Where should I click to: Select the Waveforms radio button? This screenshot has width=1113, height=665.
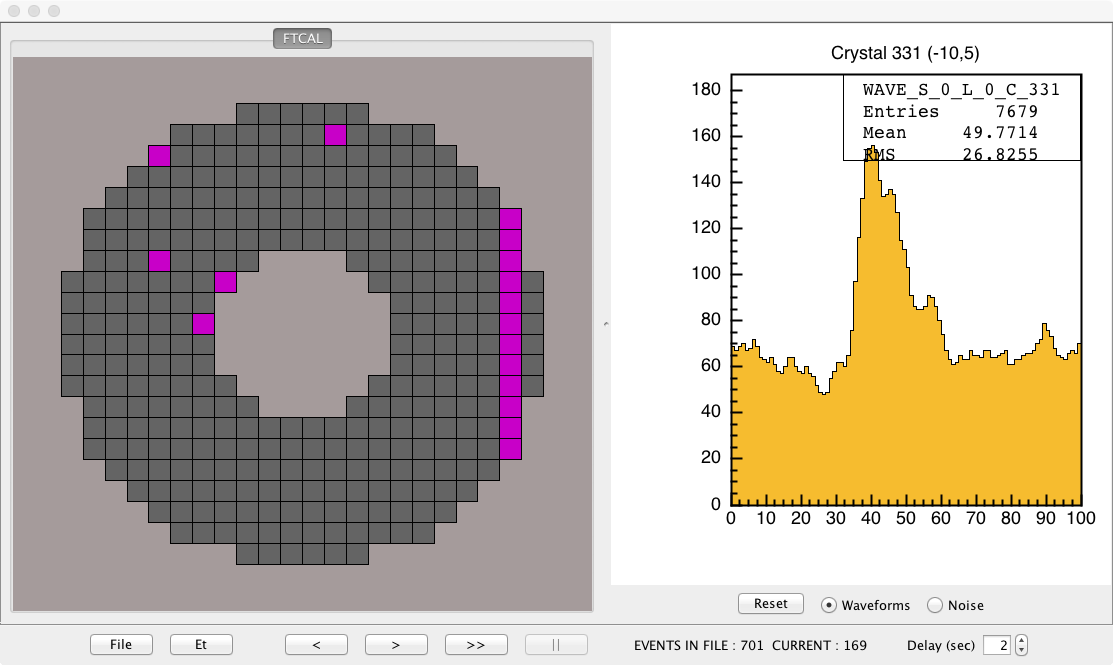pos(829,605)
